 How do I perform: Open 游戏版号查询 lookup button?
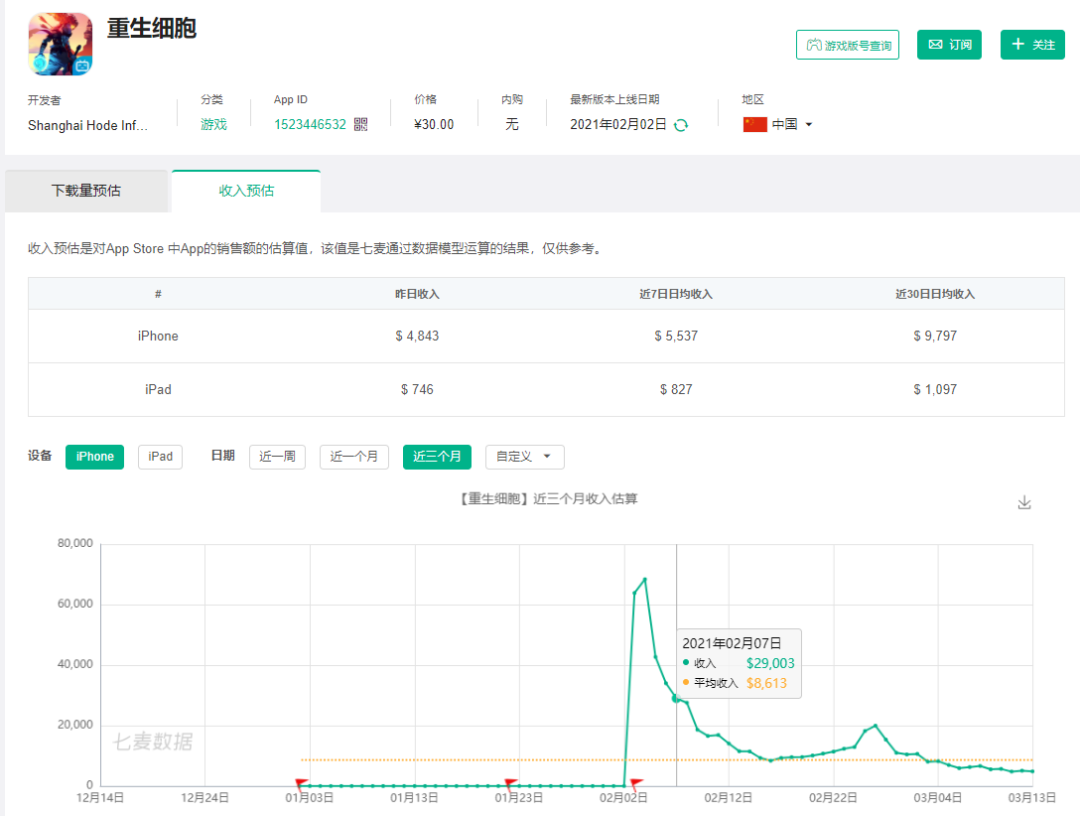[848, 45]
